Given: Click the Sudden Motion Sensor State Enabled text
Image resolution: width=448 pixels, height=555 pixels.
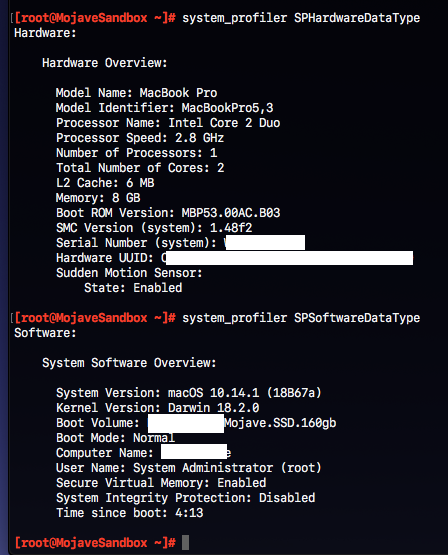Looking at the screenshot, I should pyautogui.click(x=133, y=288).
